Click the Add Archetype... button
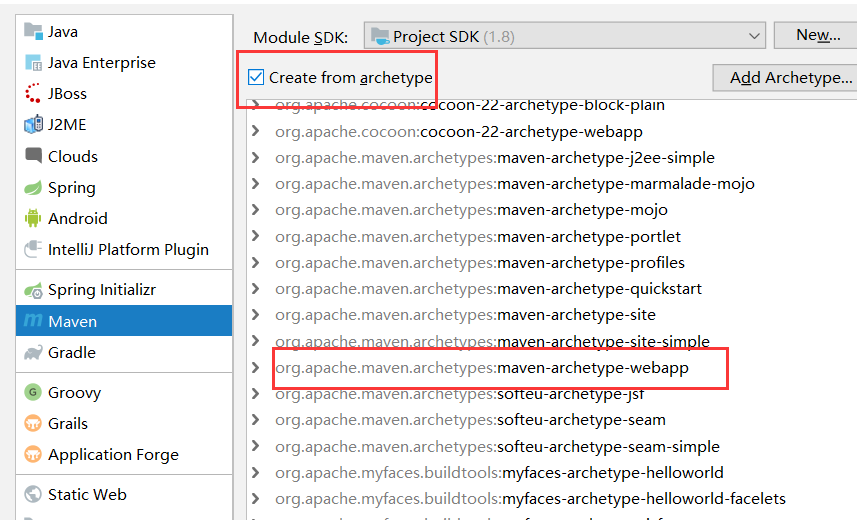 click(x=785, y=78)
